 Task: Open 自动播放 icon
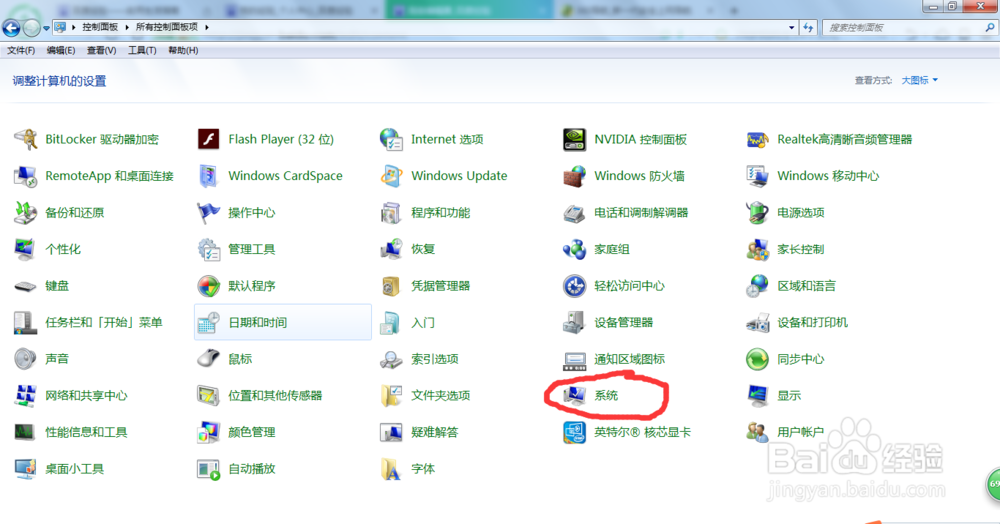pos(209,469)
